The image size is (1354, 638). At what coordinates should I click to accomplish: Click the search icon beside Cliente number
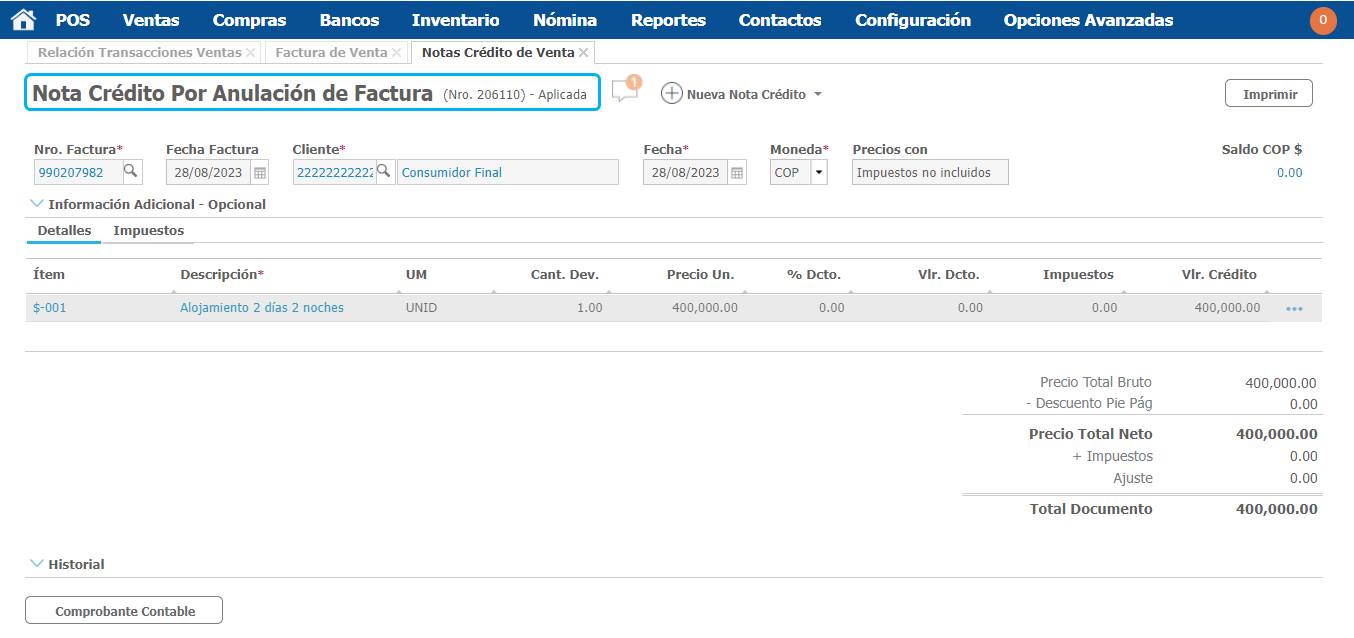(x=384, y=172)
